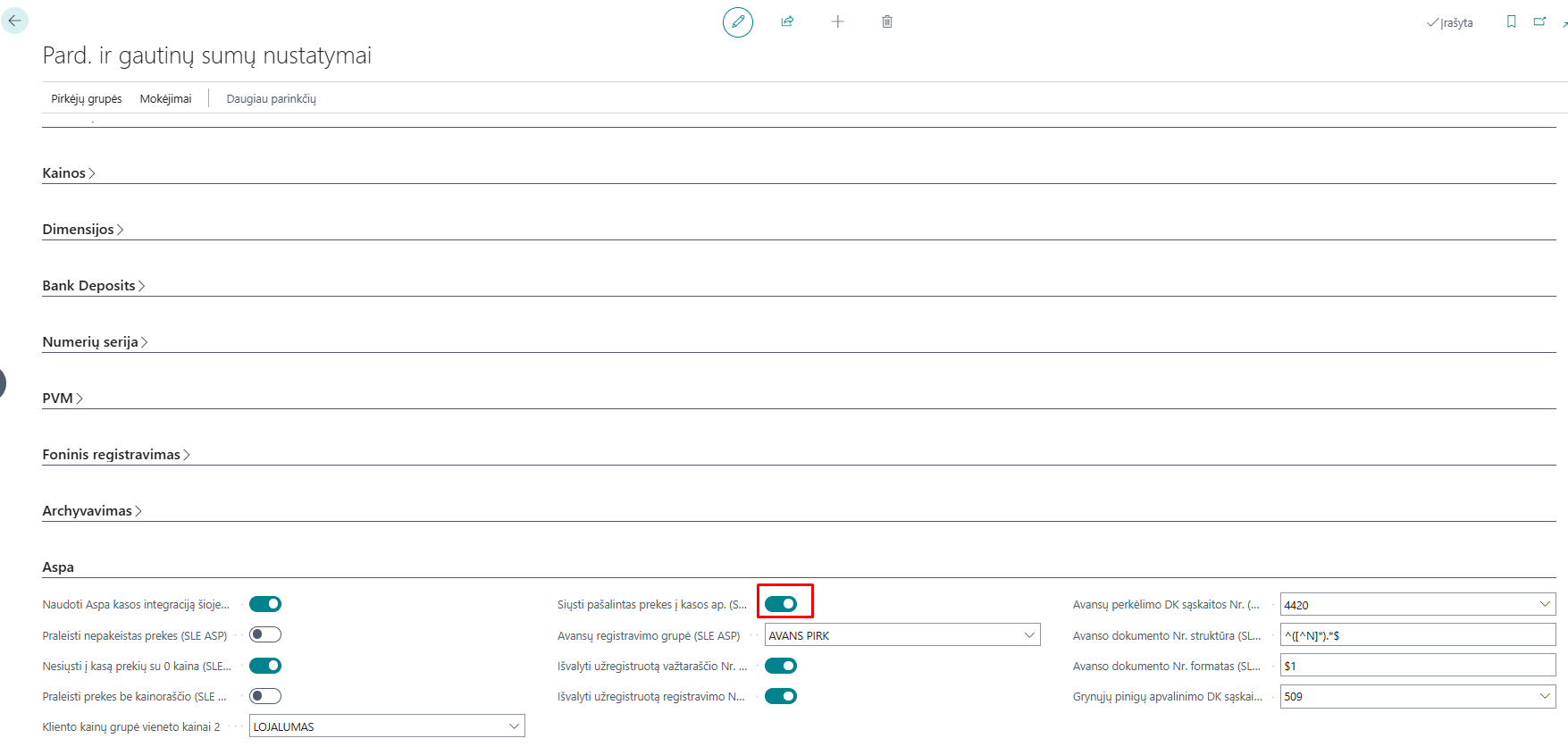The width and height of the screenshot is (1568, 747).
Task: Click the Grynųjų pinigų apvalinimo DK sąskai... label
Action: pyautogui.click(x=1168, y=696)
